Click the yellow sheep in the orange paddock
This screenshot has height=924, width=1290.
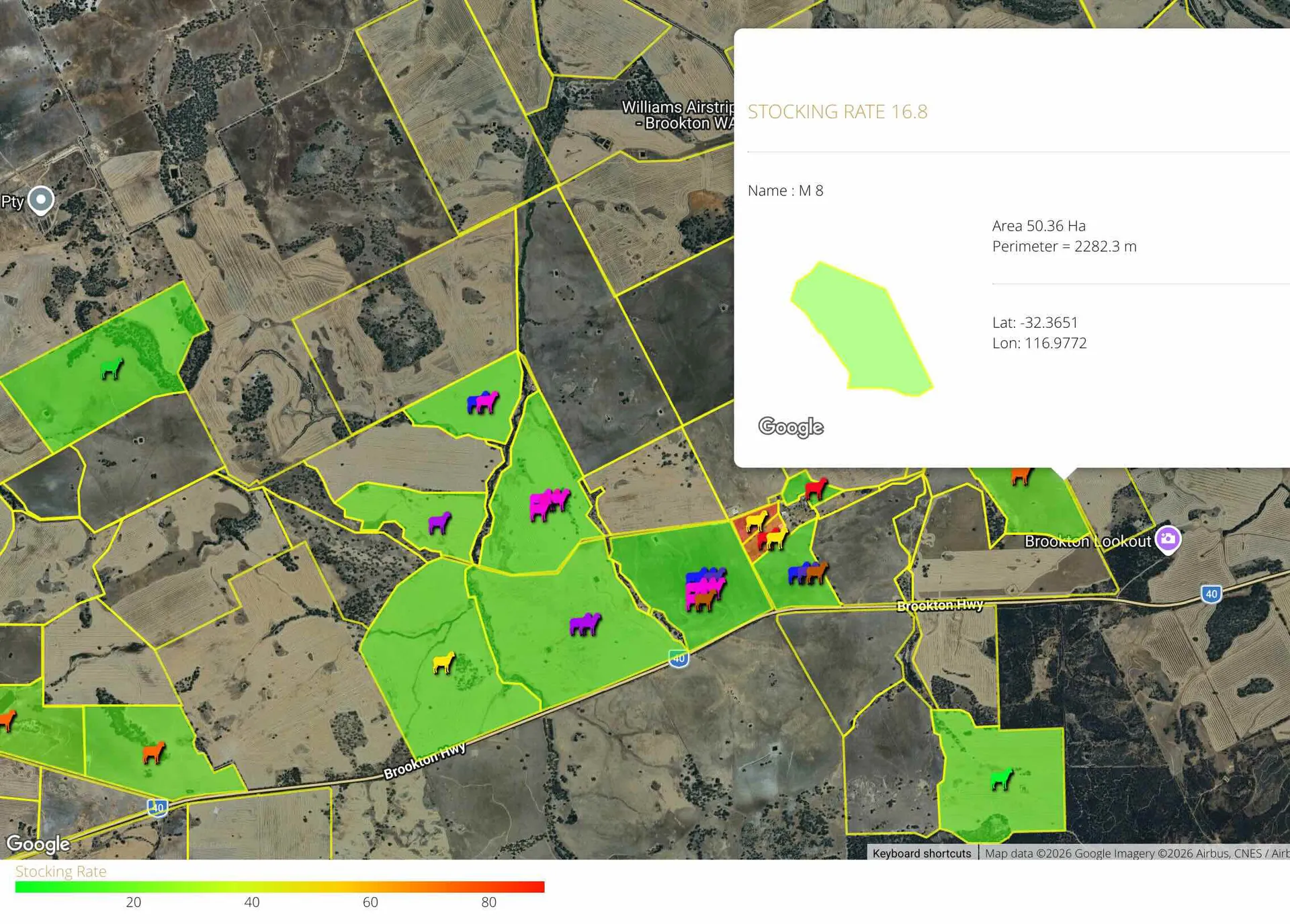(757, 521)
